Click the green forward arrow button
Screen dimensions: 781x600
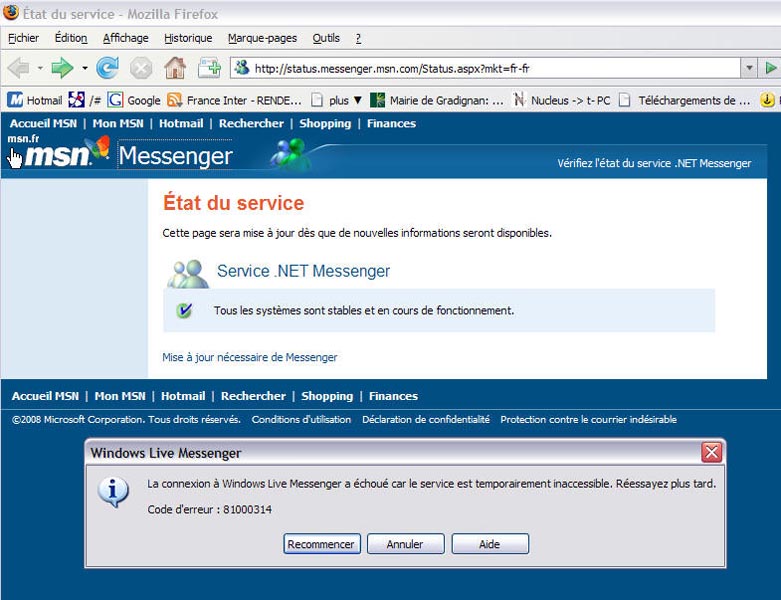[x=62, y=68]
